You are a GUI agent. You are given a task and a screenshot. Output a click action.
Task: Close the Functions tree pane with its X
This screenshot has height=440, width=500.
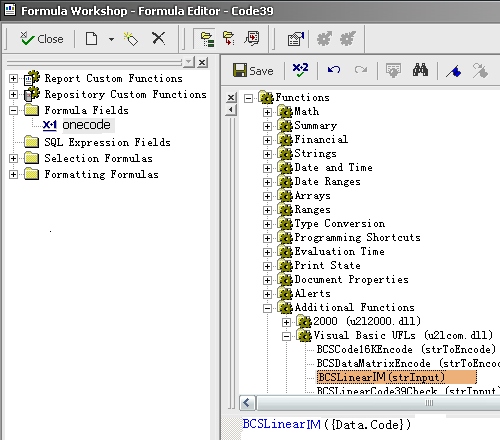(x=231, y=98)
